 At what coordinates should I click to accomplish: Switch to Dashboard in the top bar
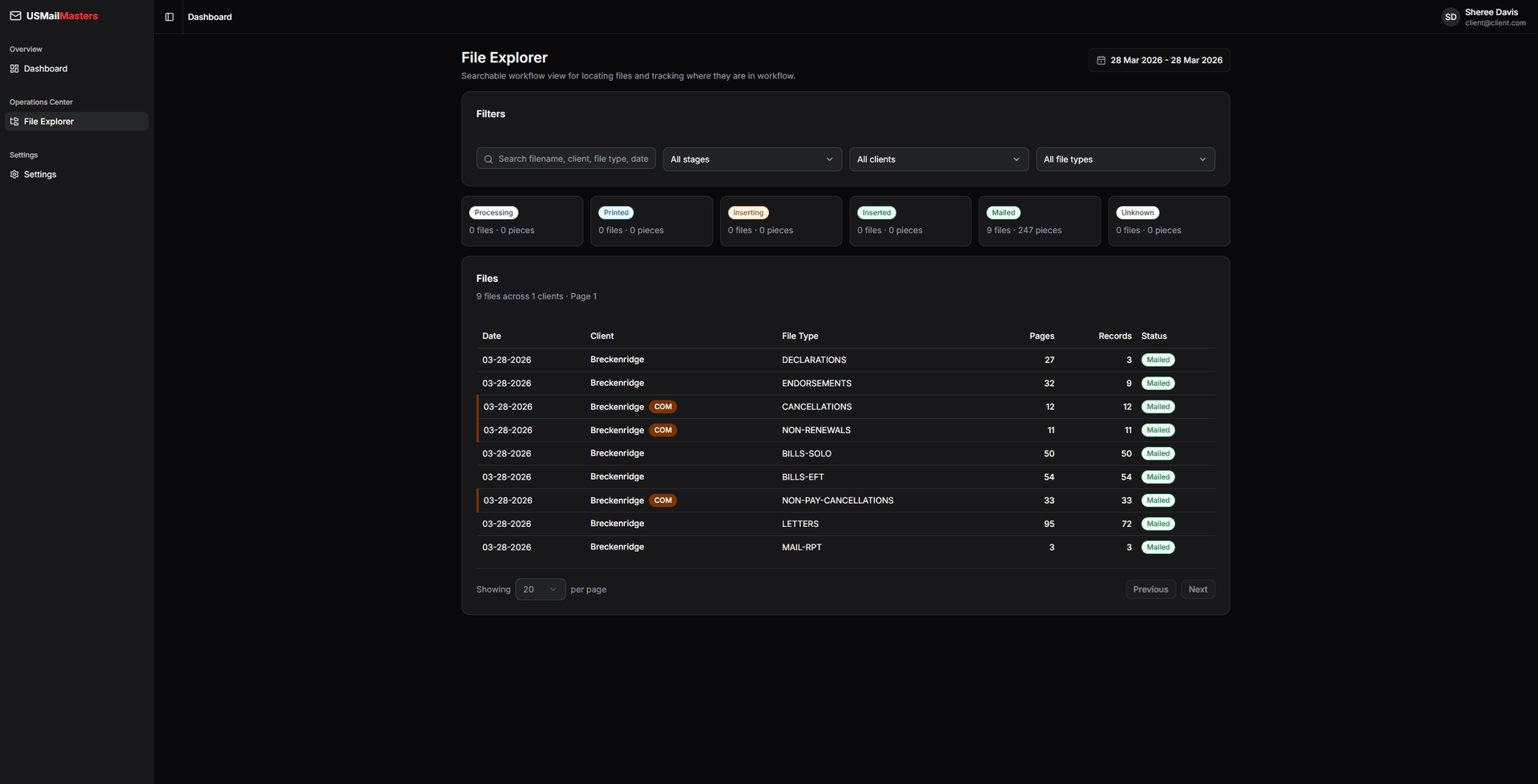coord(209,16)
